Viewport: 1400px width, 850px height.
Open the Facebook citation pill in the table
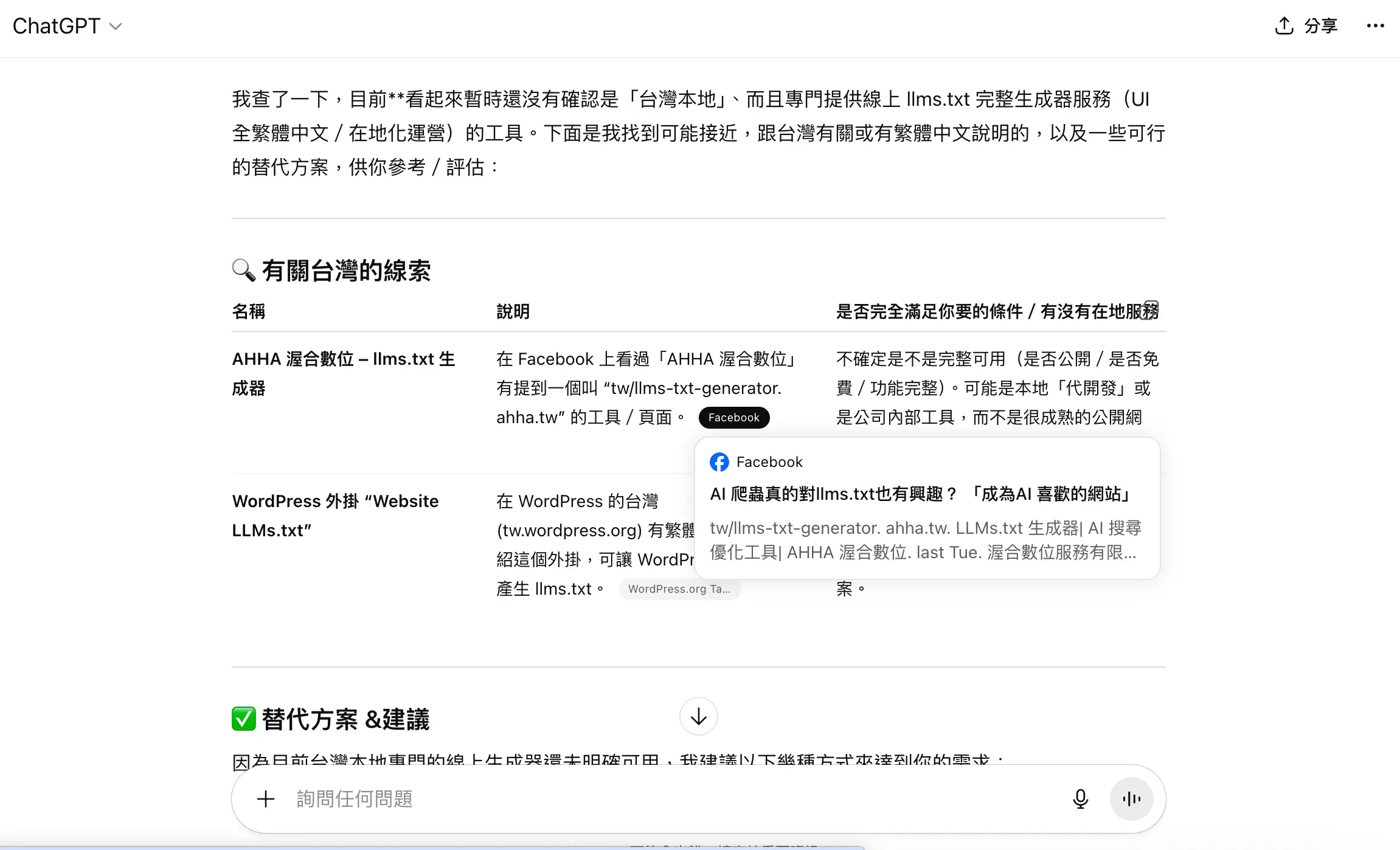(733, 418)
